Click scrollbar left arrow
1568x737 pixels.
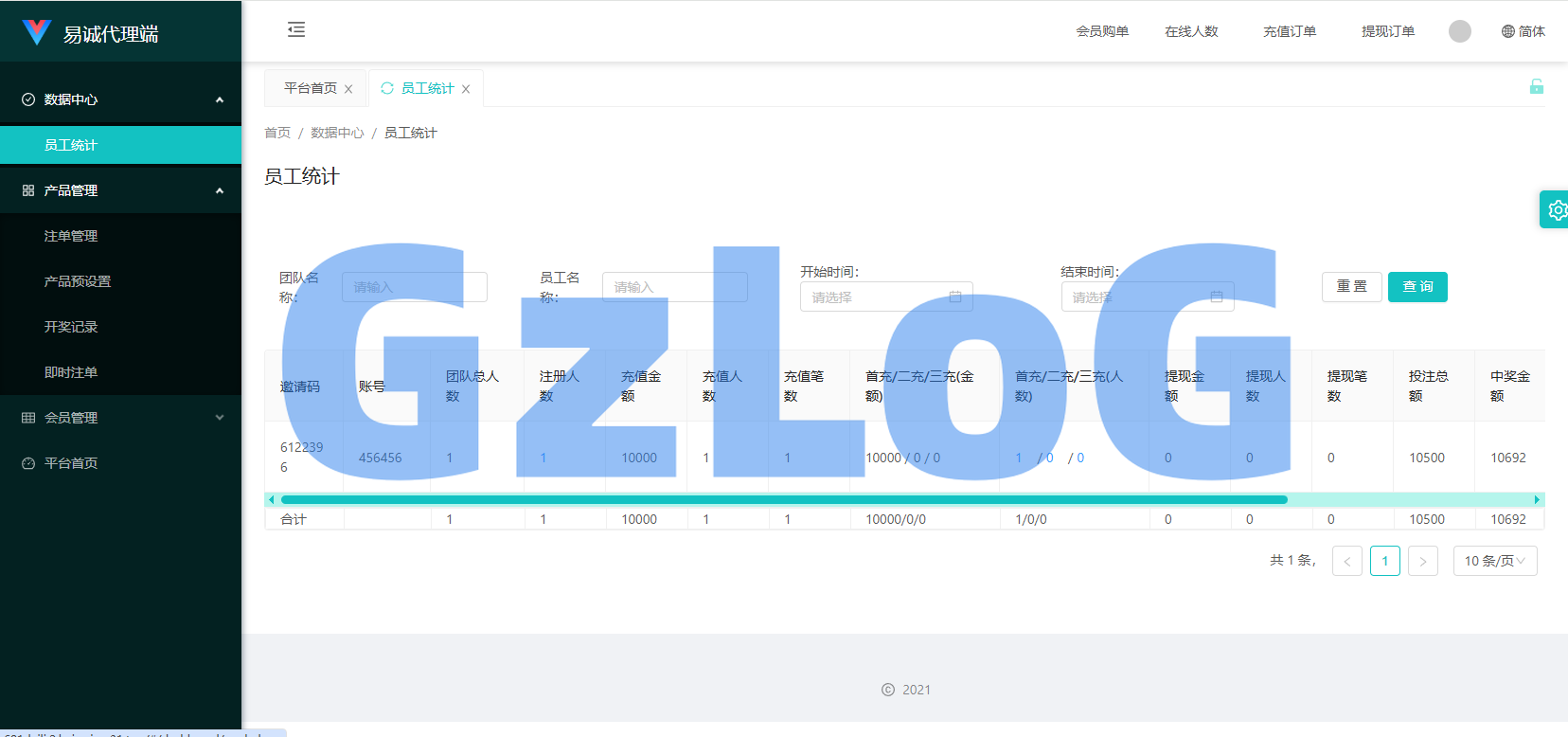[x=271, y=499]
